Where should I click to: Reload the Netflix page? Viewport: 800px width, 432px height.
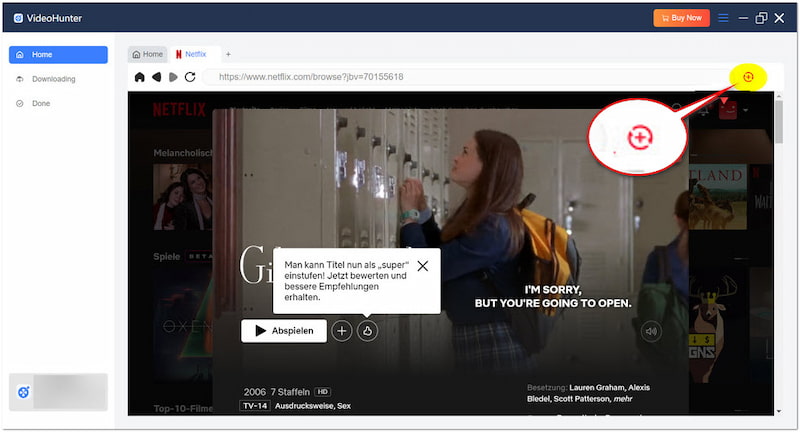[x=190, y=77]
